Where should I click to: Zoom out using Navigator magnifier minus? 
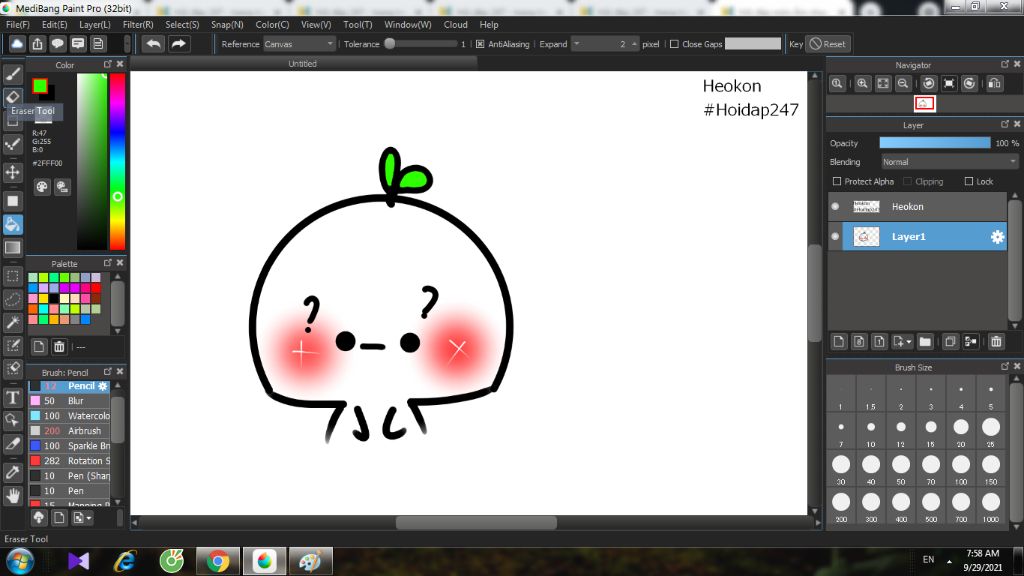pos(903,84)
